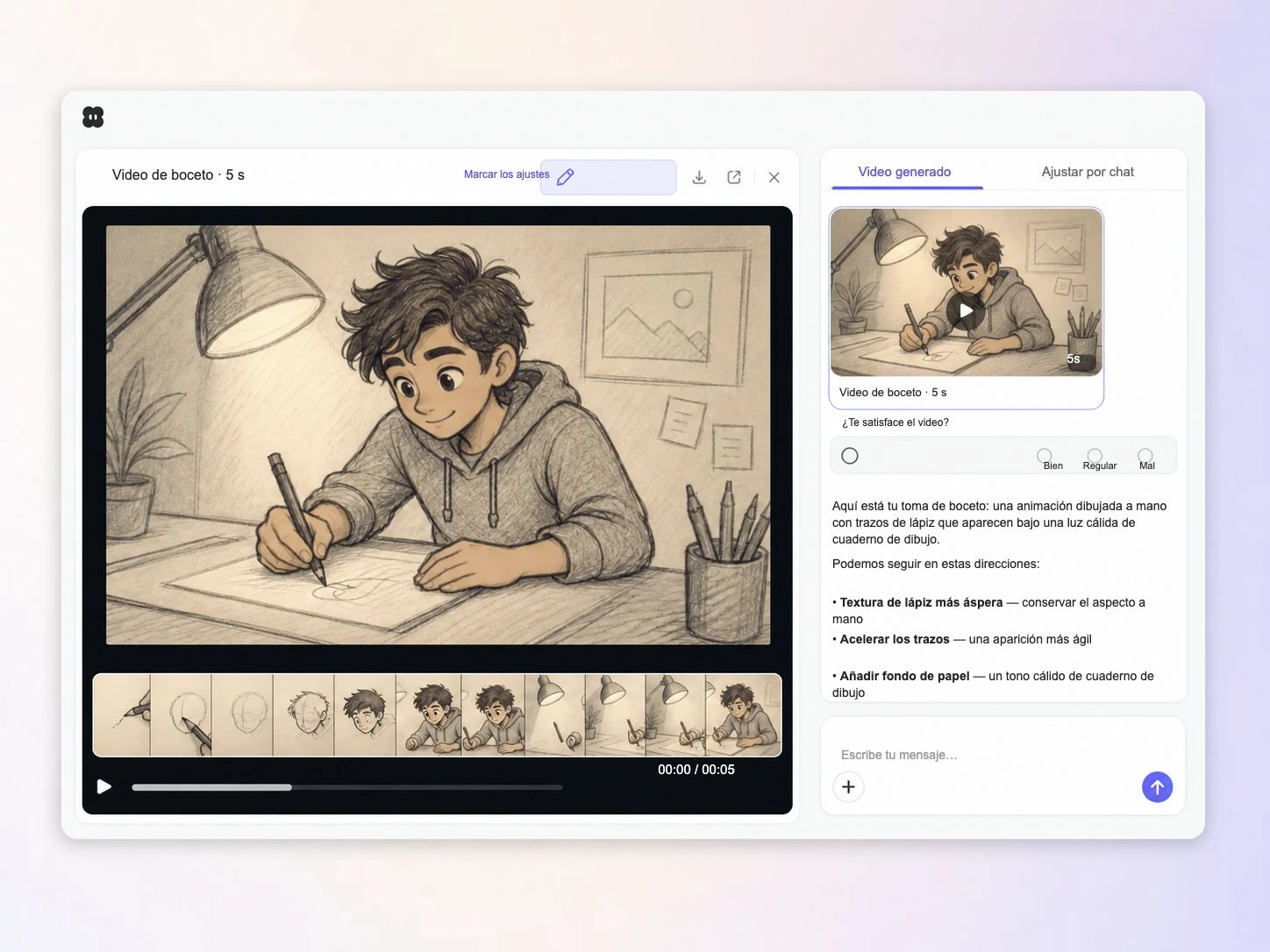
Task: Open the Ajustar por chat tab
Action: pos(1088,172)
